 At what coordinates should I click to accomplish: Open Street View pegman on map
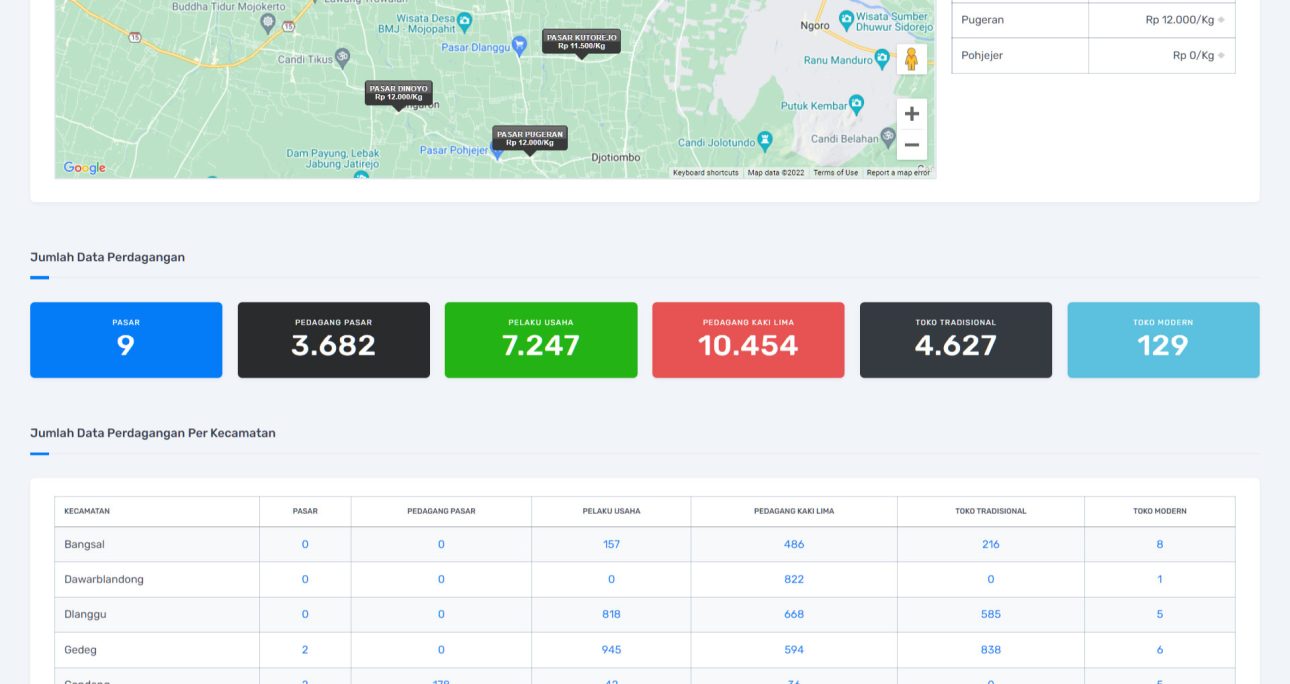[x=911, y=59]
